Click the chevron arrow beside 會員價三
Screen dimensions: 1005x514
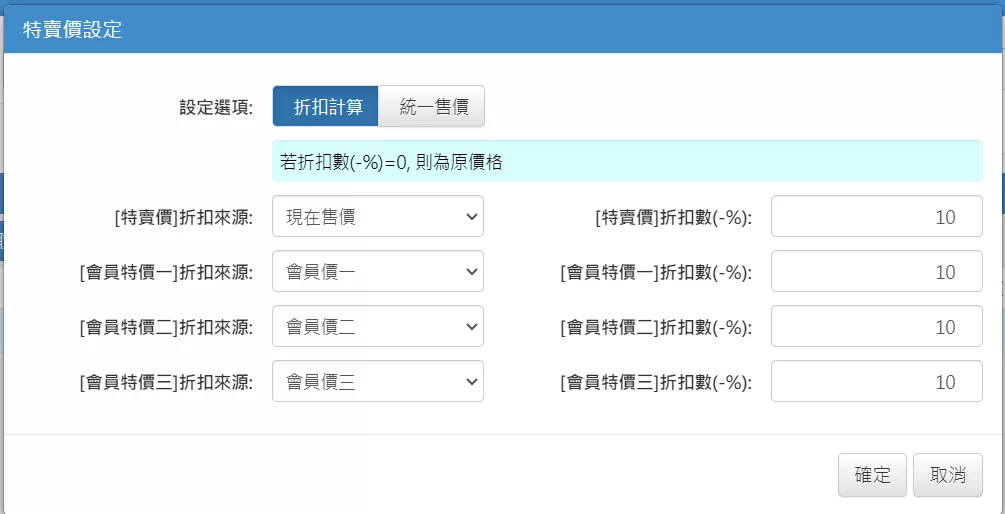click(x=472, y=382)
